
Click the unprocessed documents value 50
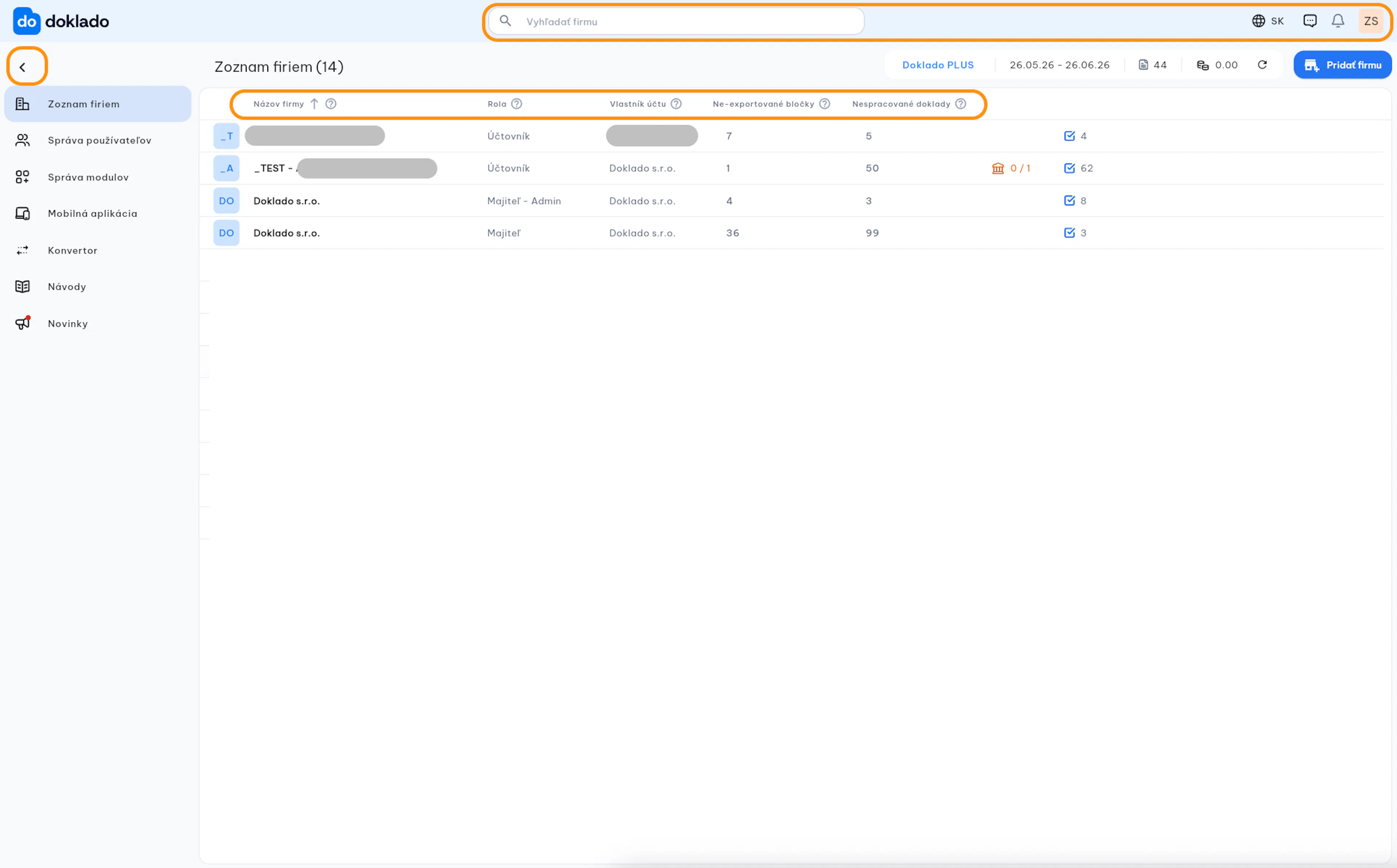pos(872,168)
